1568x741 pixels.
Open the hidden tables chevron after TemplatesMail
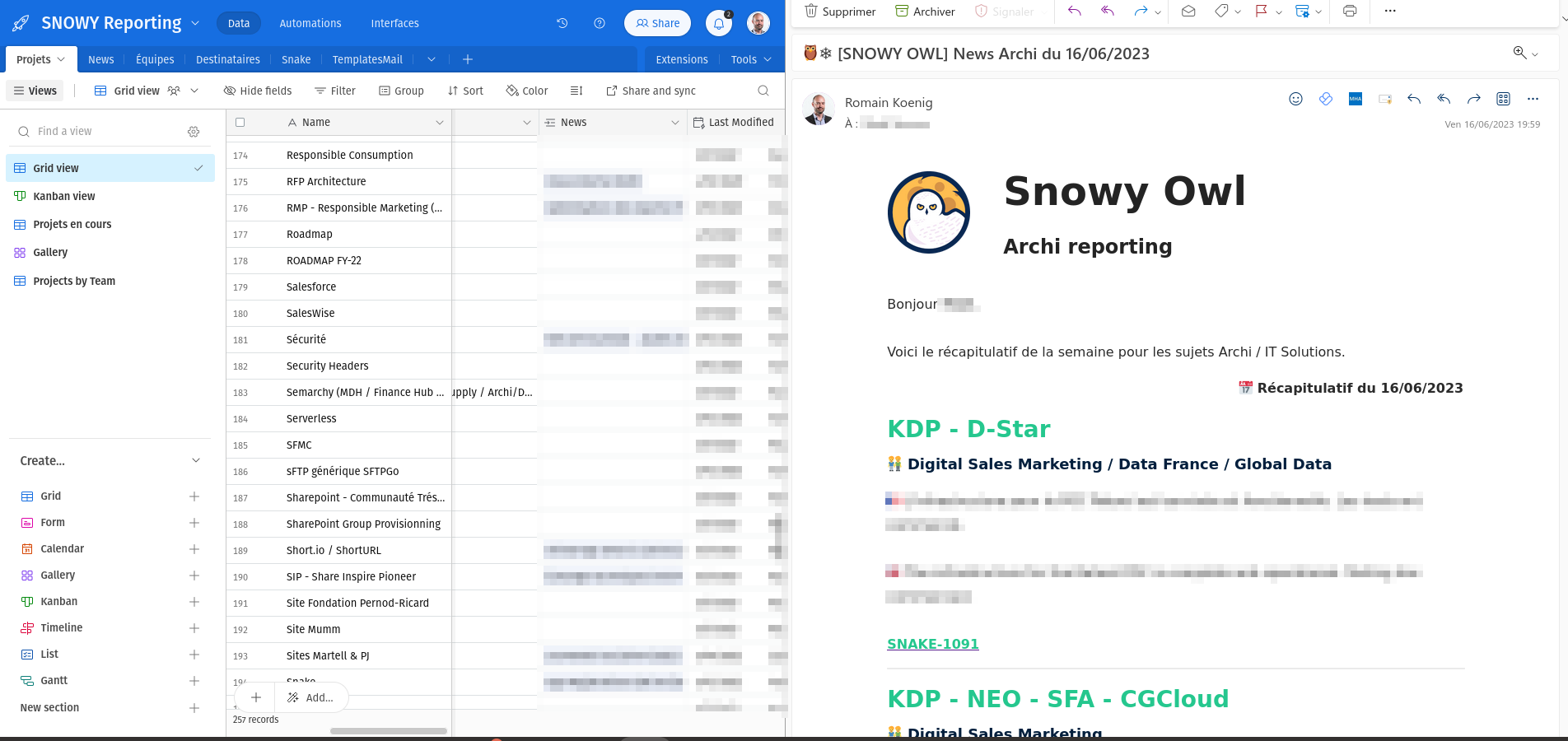point(432,59)
